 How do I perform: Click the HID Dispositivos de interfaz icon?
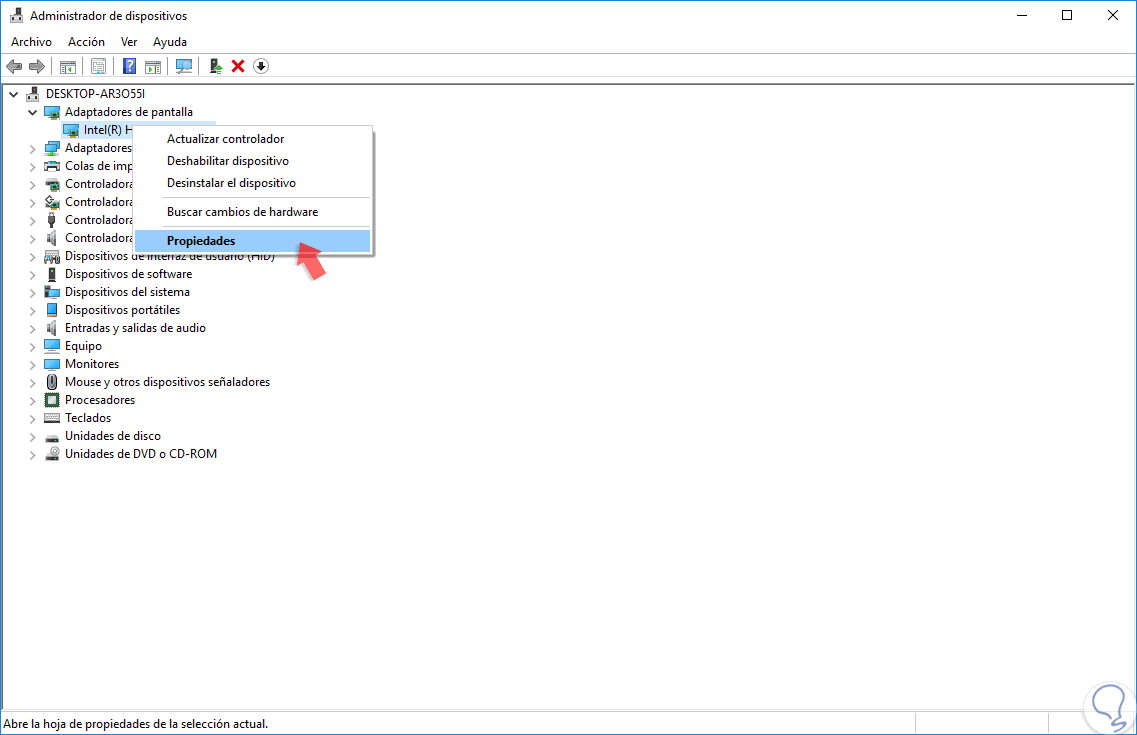[51, 256]
